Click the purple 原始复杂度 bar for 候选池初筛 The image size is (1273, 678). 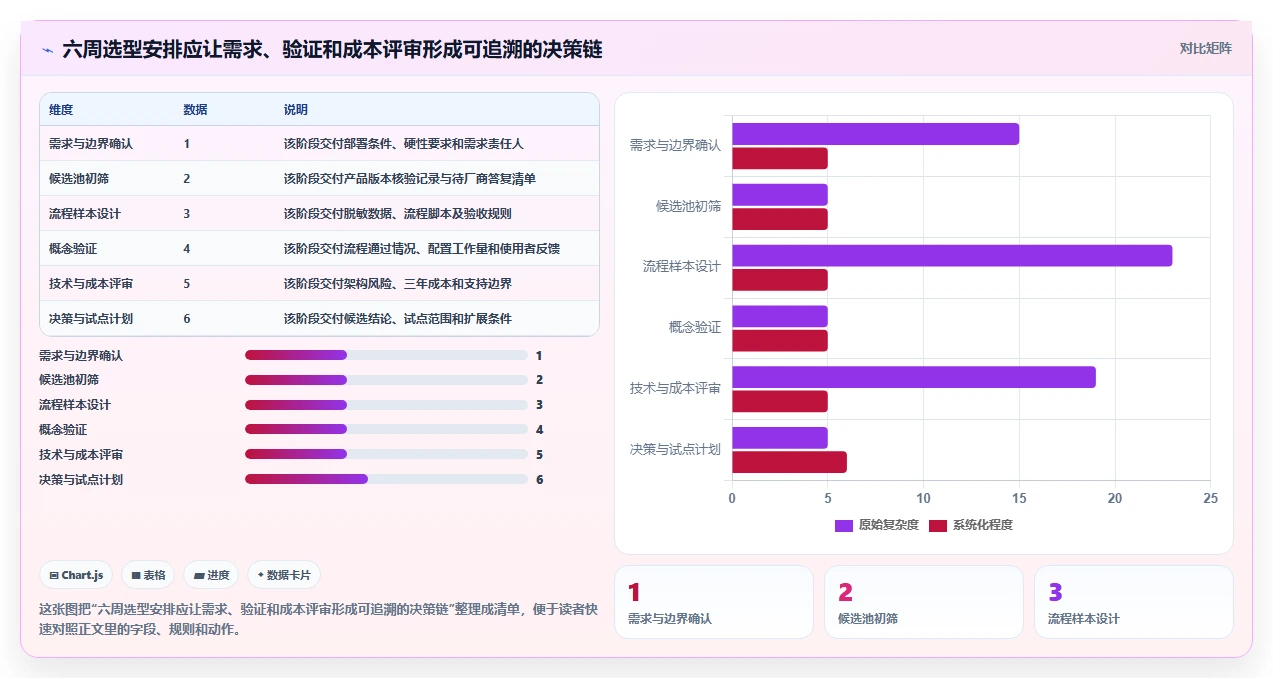pyautogui.click(x=780, y=195)
